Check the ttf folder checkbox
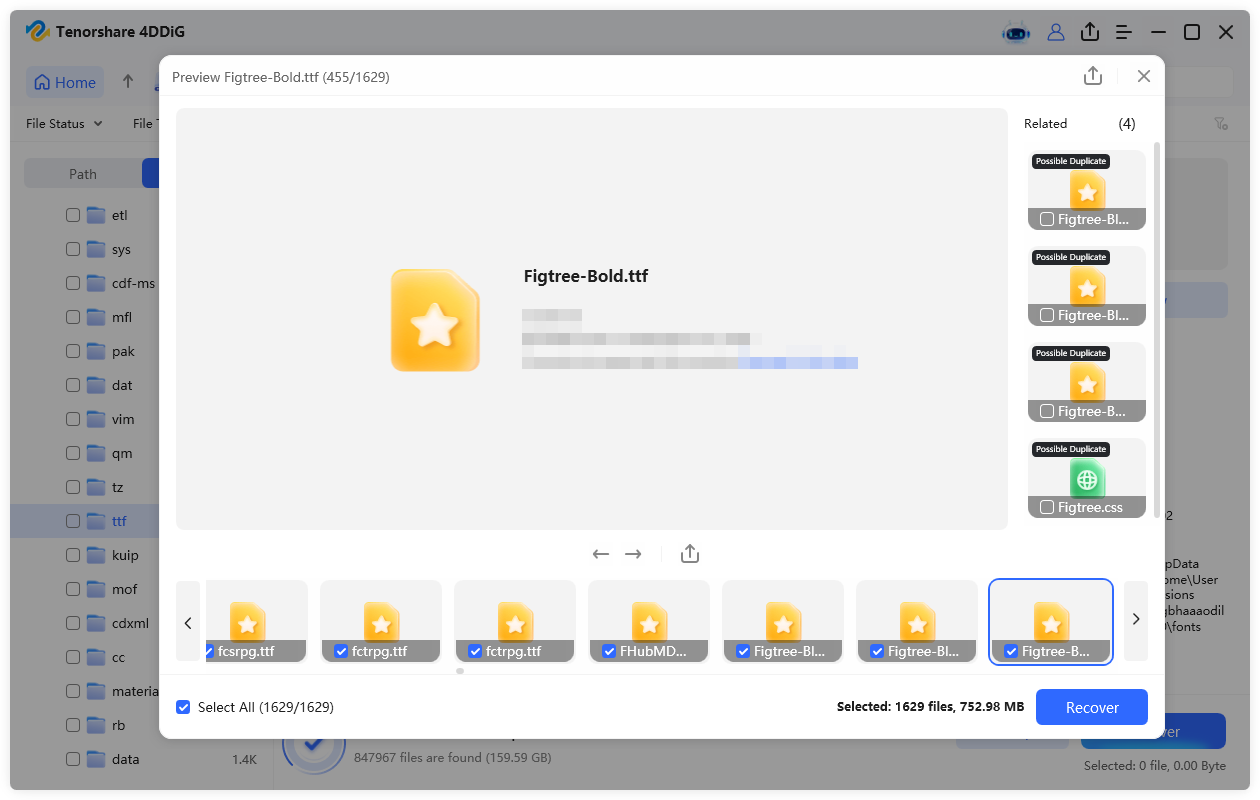Image resolution: width=1260 pixels, height=800 pixels. (x=73, y=521)
